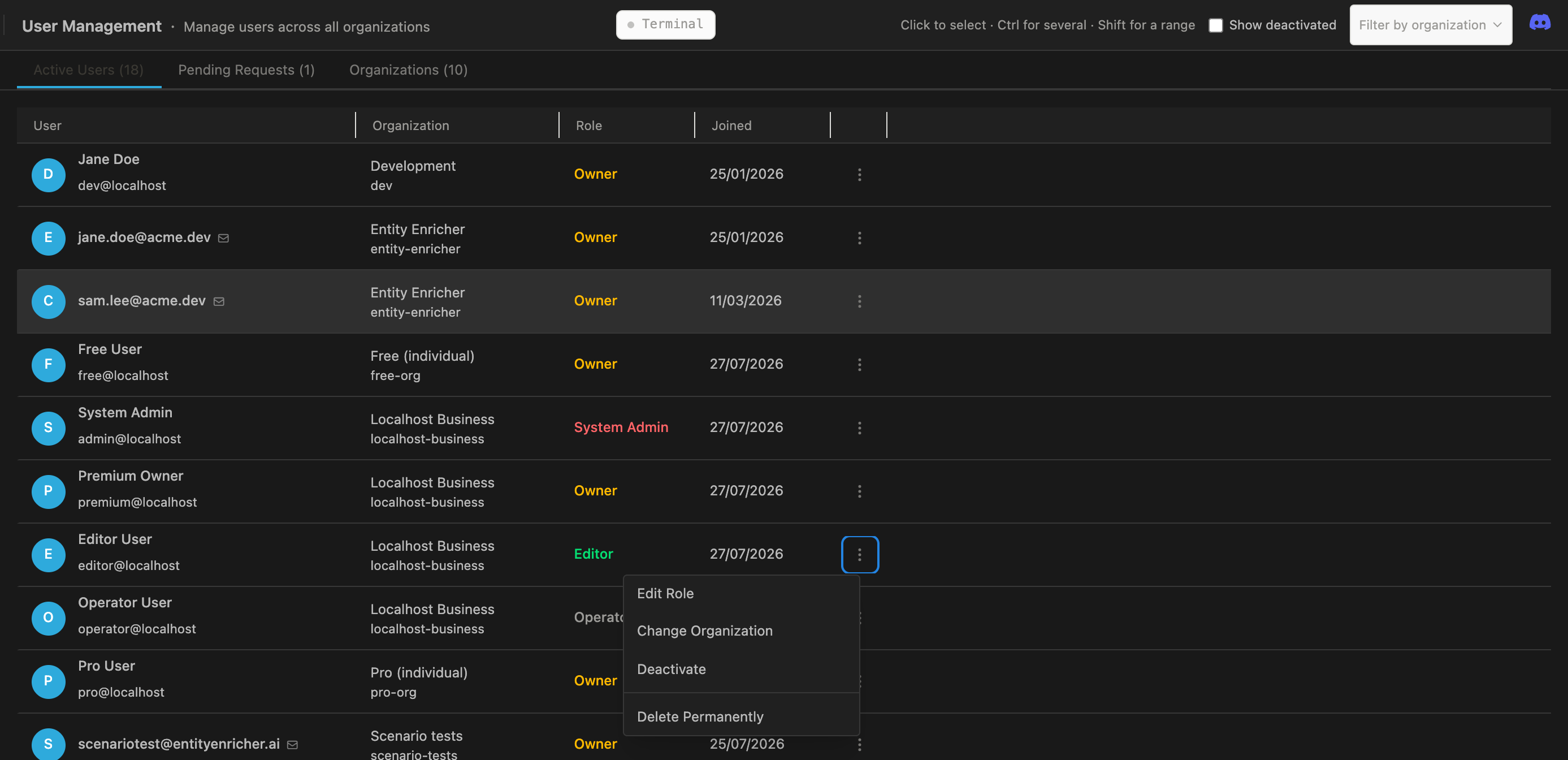
Task: Click the E avatar of Editor User
Action: click(48, 555)
